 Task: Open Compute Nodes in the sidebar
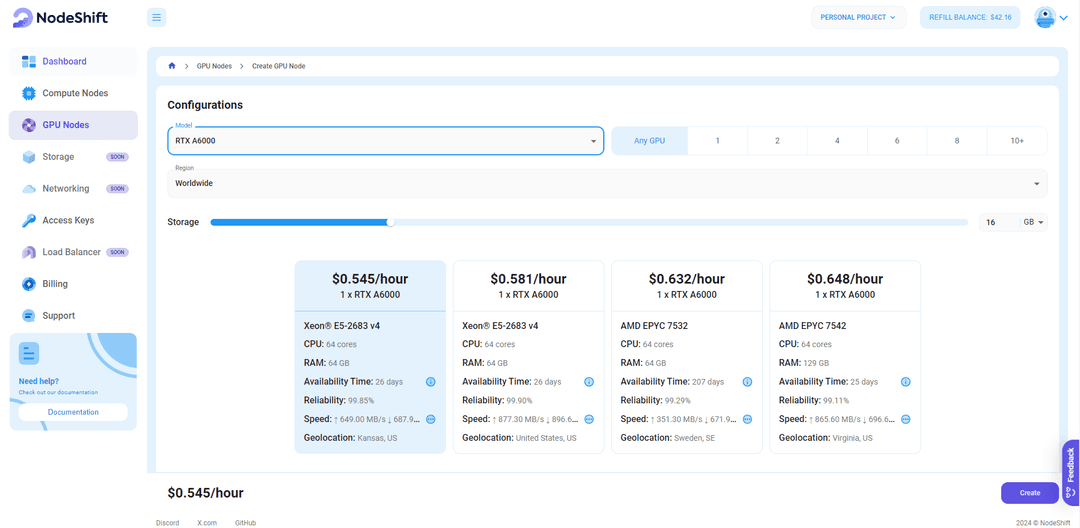click(73, 93)
